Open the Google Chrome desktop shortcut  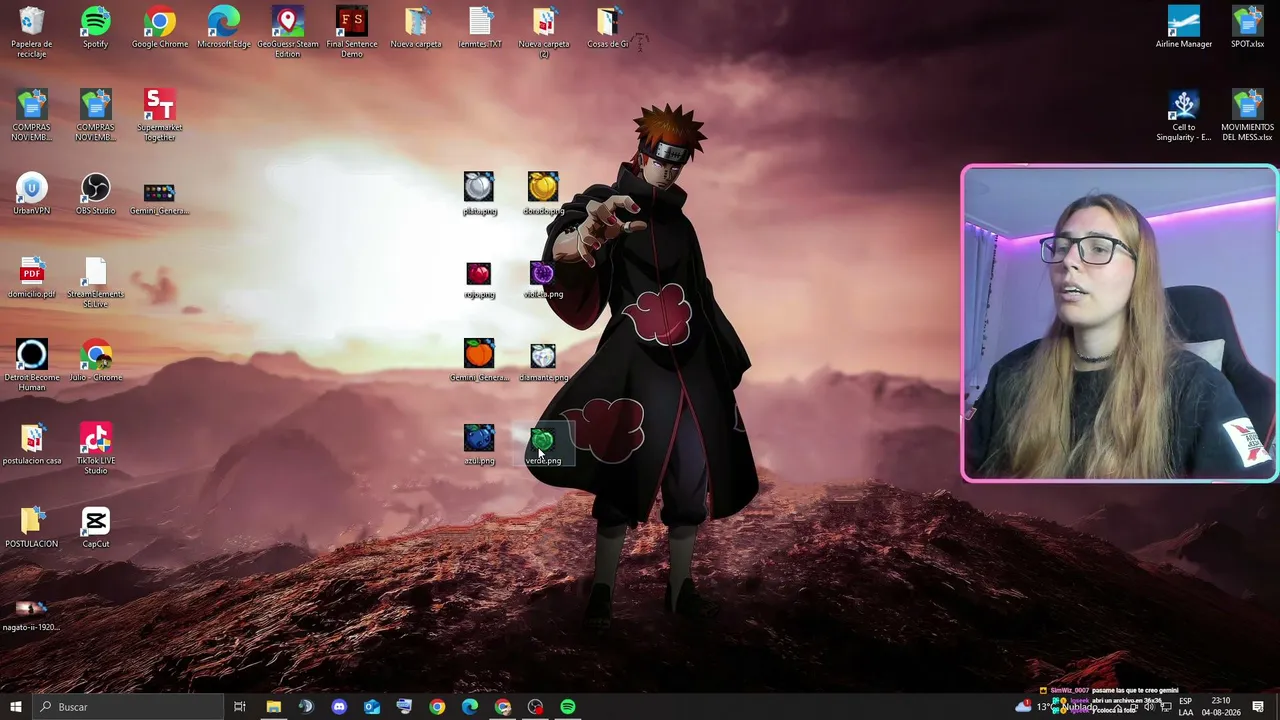pyautogui.click(x=159, y=27)
